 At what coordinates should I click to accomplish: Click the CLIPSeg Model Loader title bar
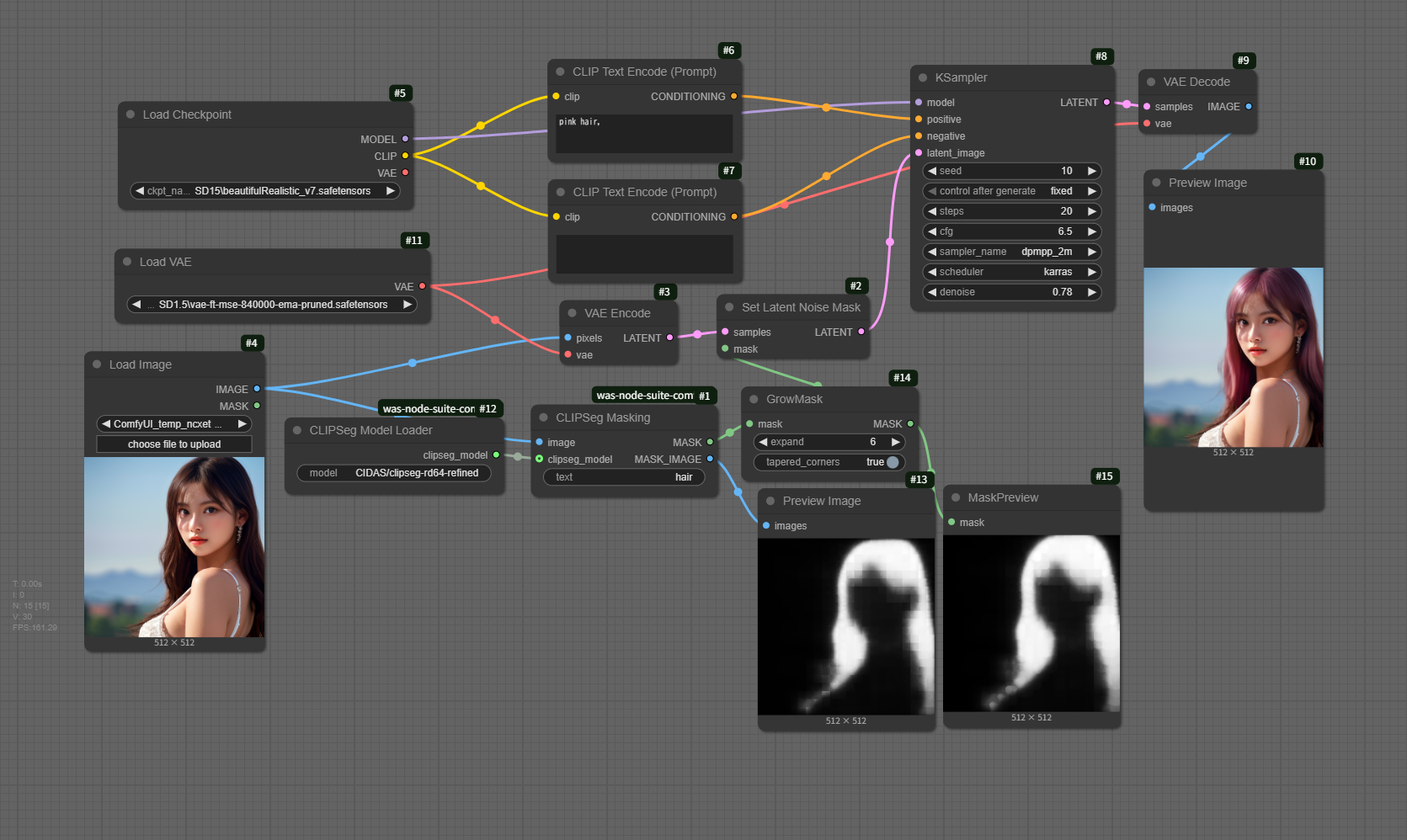pyautogui.click(x=370, y=430)
